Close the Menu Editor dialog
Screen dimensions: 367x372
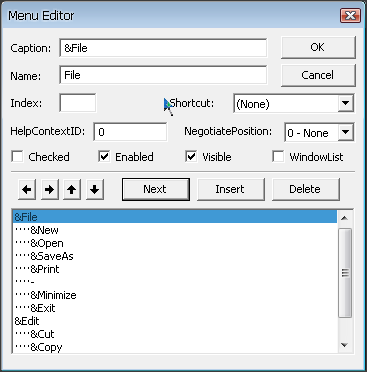click(350, 16)
